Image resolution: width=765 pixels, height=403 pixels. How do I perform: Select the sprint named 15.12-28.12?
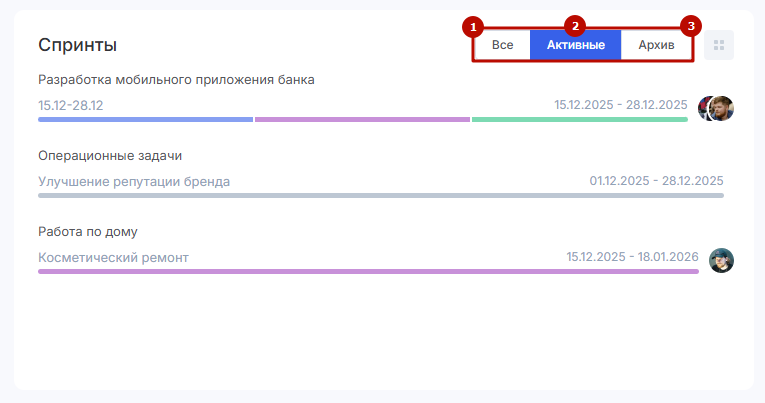pos(71,105)
